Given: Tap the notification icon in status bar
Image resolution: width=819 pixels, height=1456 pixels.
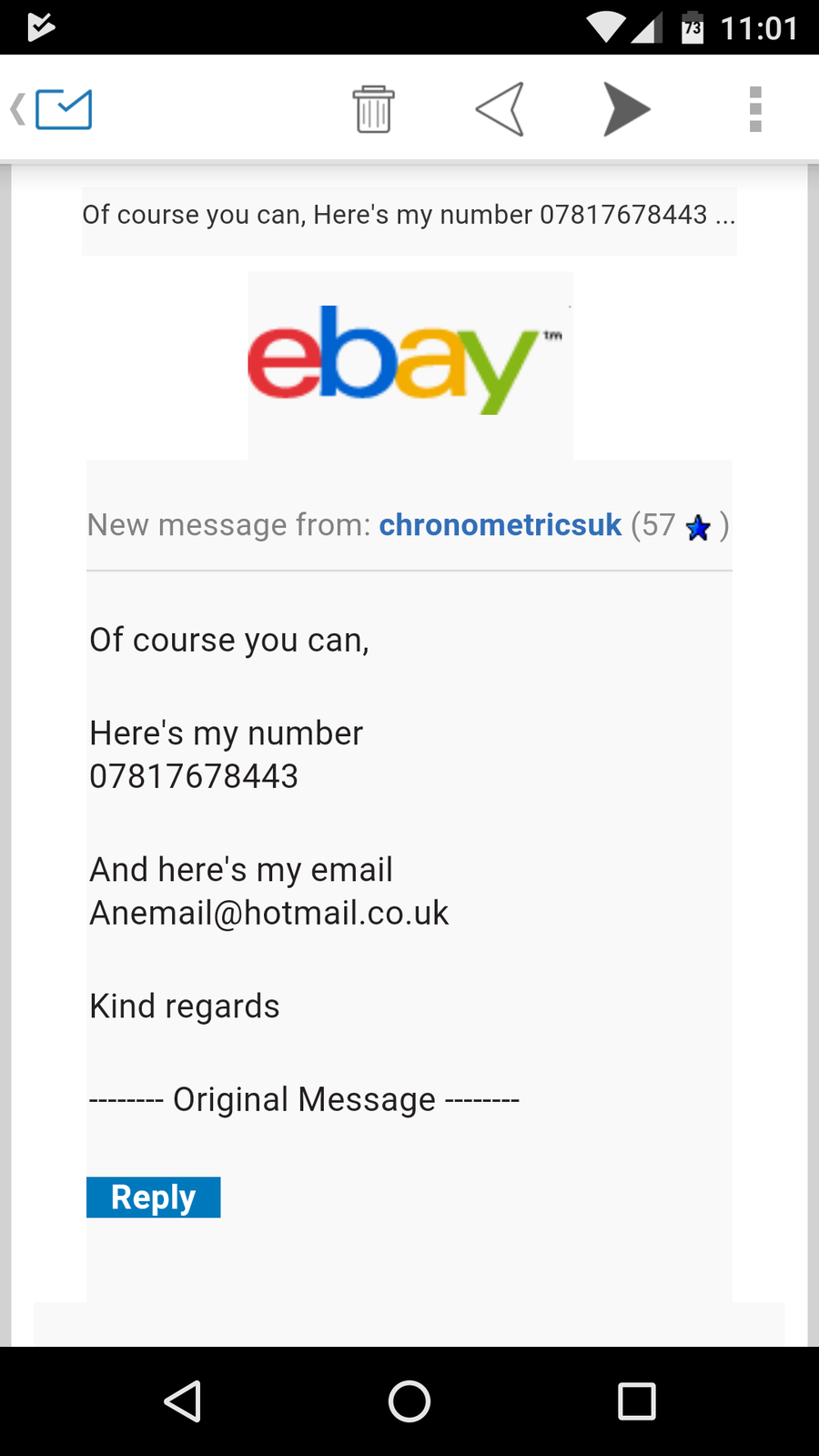Looking at the screenshot, I should click(x=41, y=27).
